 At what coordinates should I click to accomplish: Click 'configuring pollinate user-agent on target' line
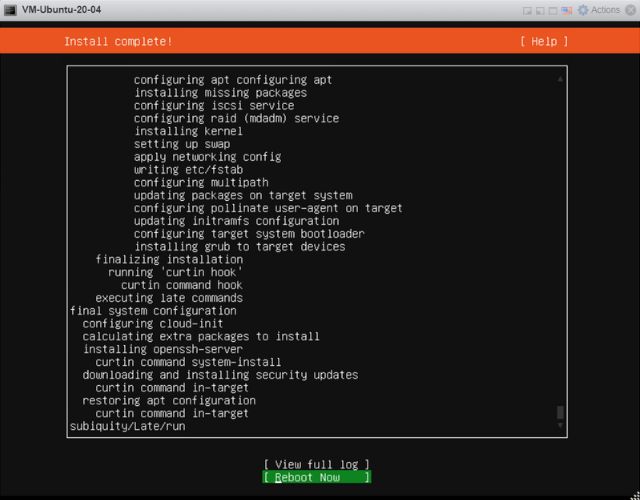pyautogui.click(x=268, y=208)
